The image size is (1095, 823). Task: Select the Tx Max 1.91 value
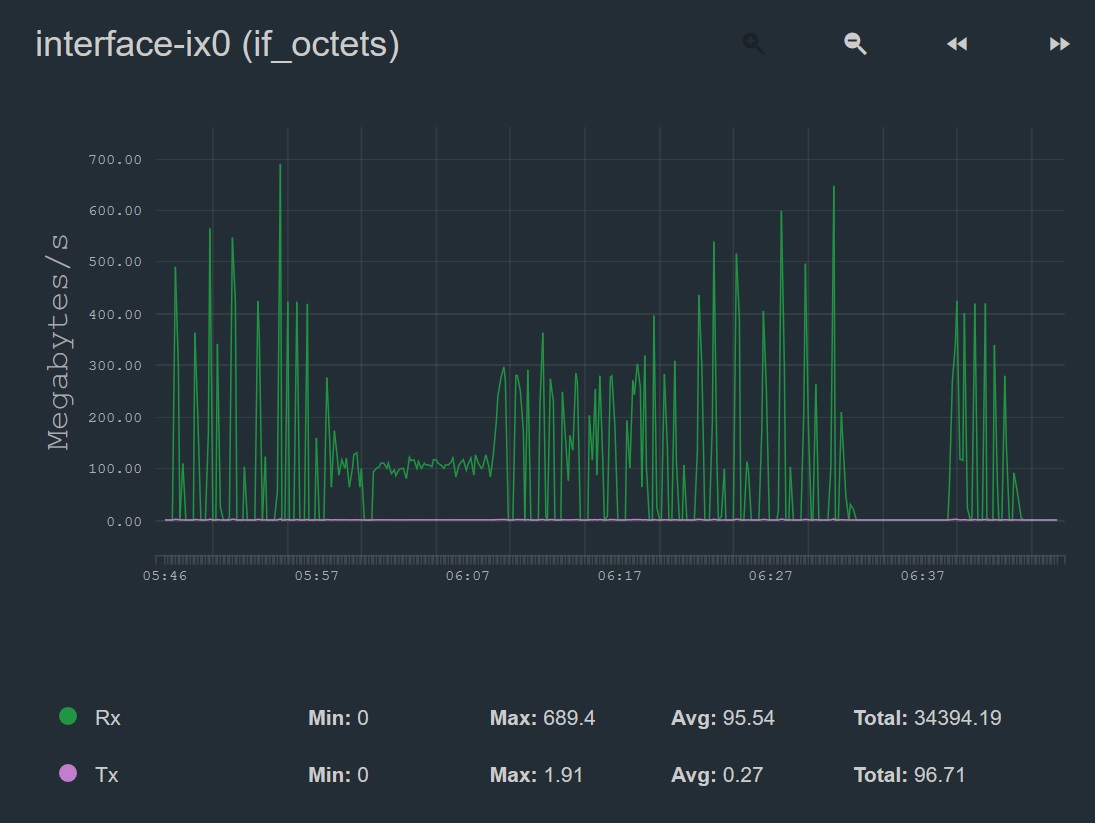coord(562,775)
